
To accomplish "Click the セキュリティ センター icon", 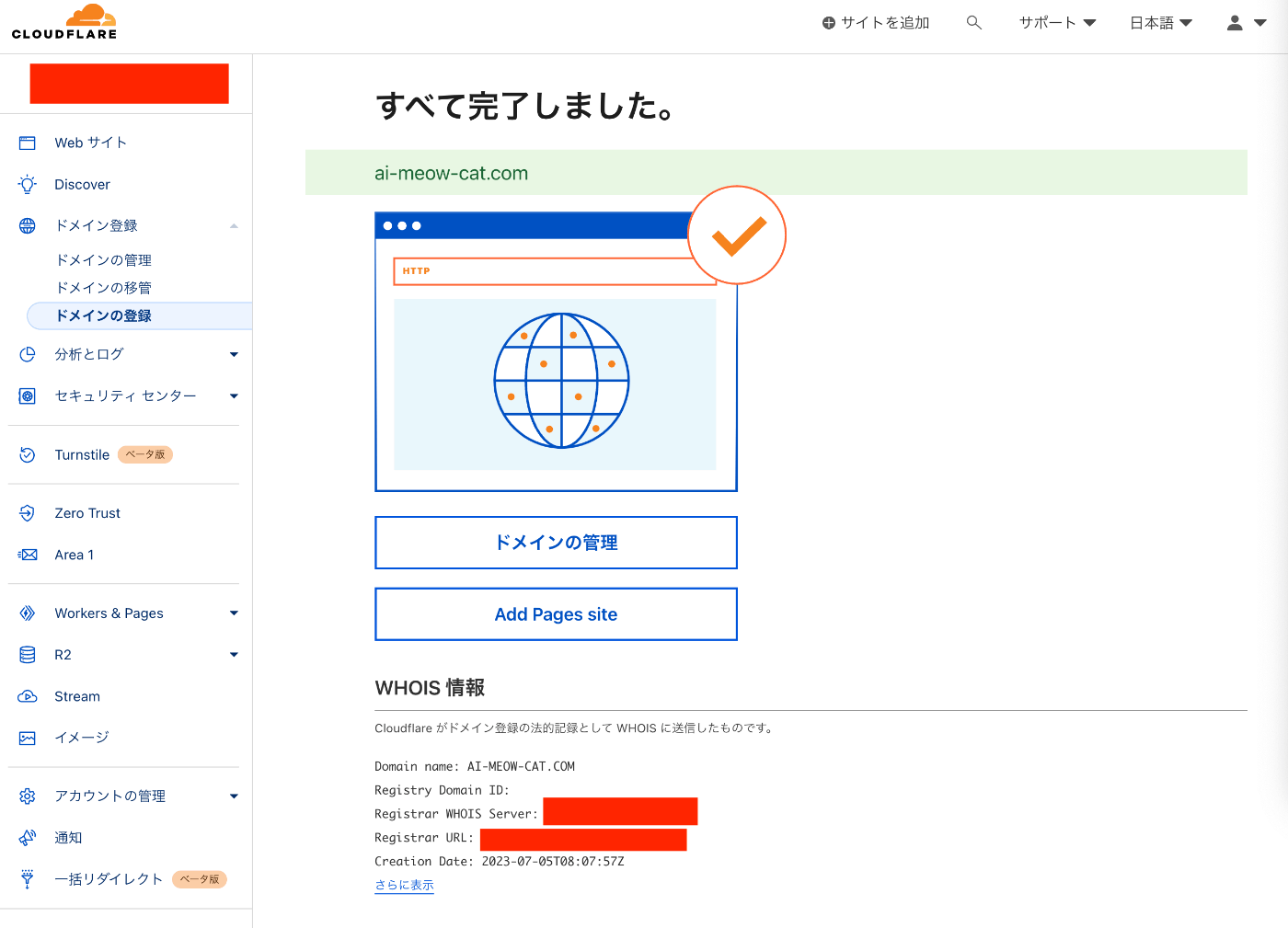I will pyautogui.click(x=28, y=395).
